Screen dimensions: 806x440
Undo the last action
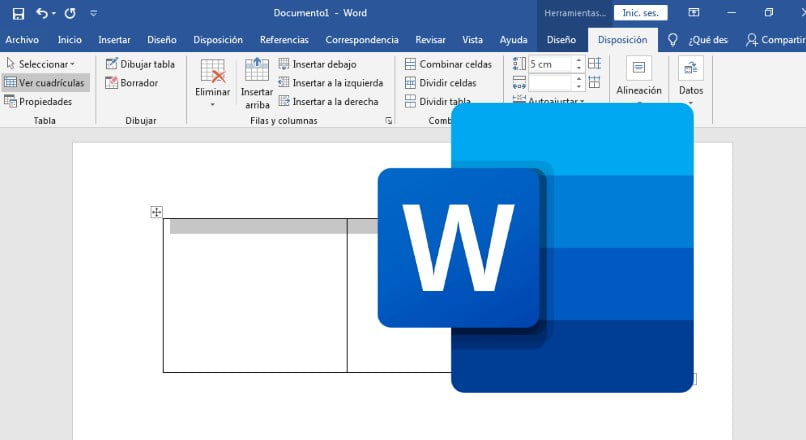pos(42,13)
